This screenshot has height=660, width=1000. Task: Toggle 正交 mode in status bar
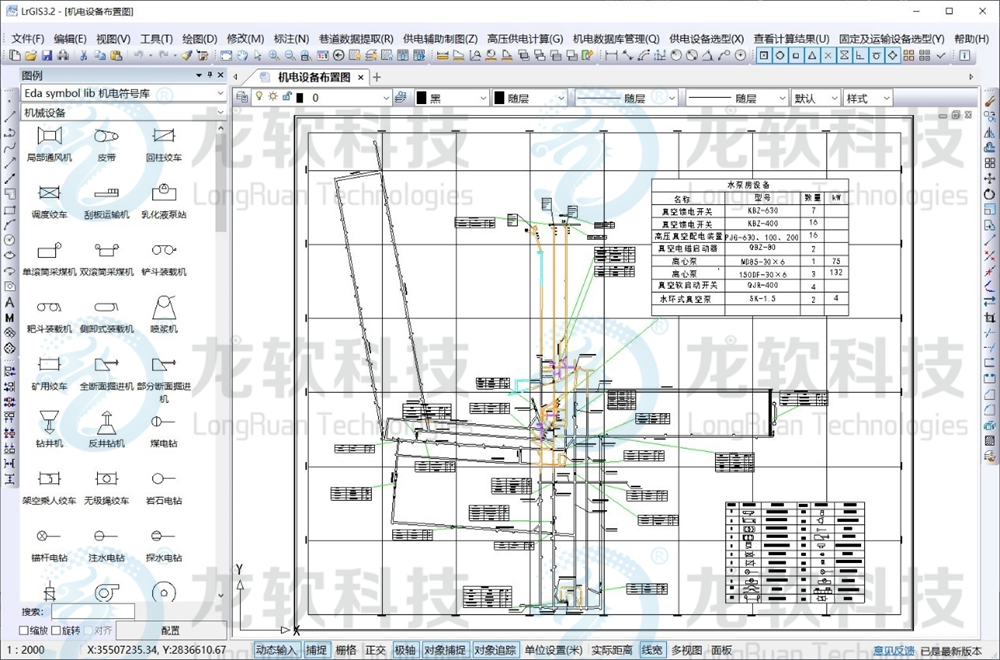[375, 650]
